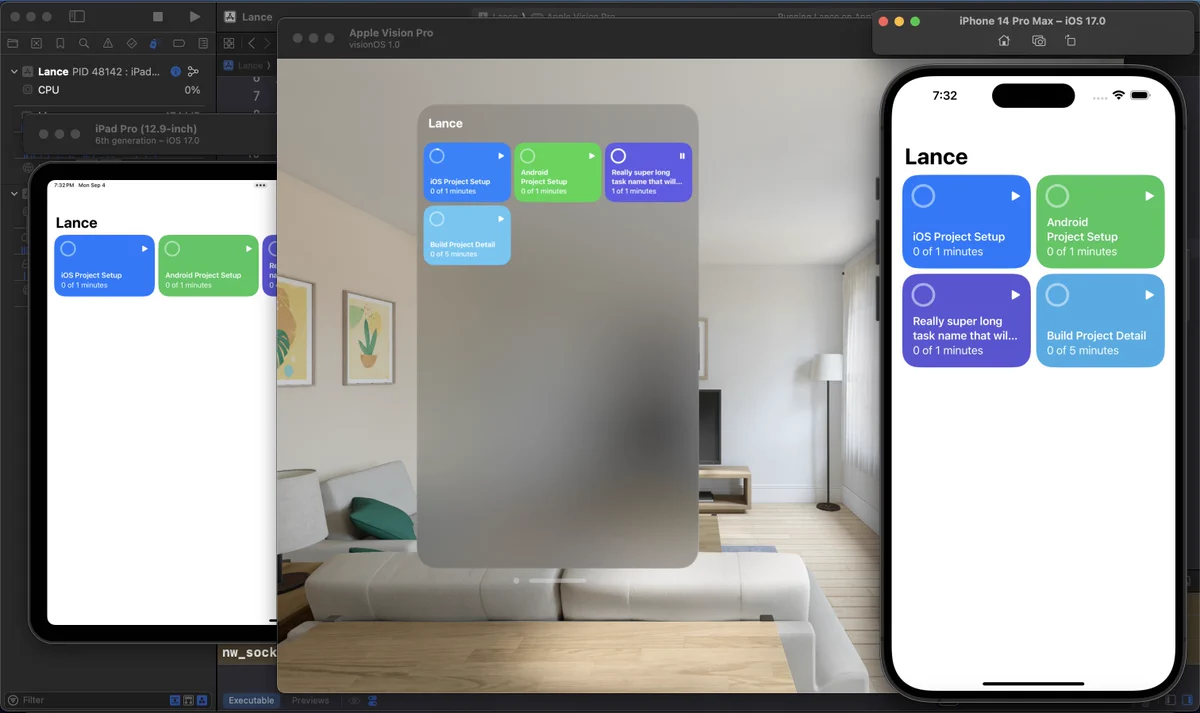Select the Debug navigator icon
The width and height of the screenshot is (1200, 713).
tap(154, 43)
